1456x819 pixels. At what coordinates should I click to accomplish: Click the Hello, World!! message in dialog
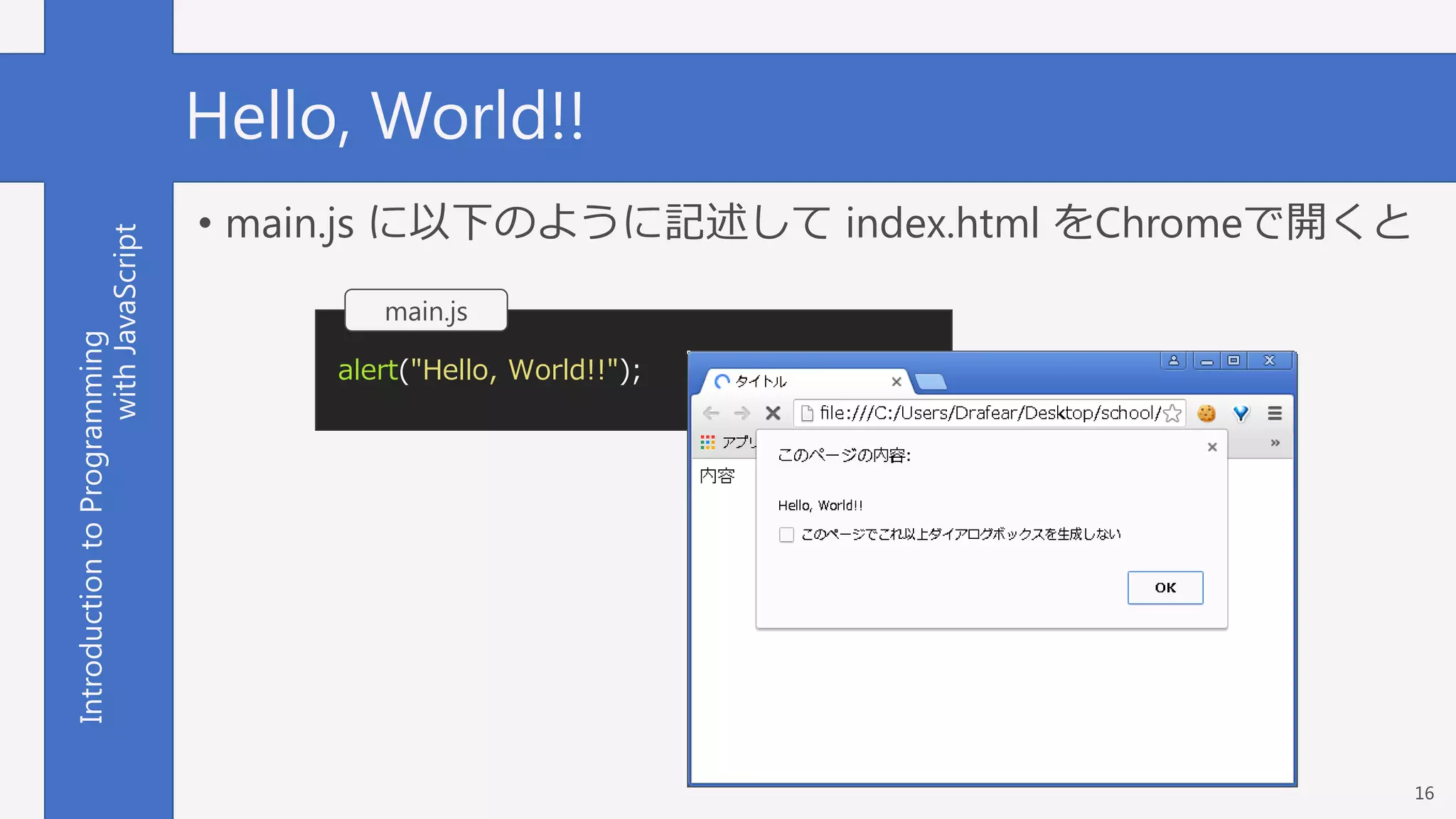820,505
